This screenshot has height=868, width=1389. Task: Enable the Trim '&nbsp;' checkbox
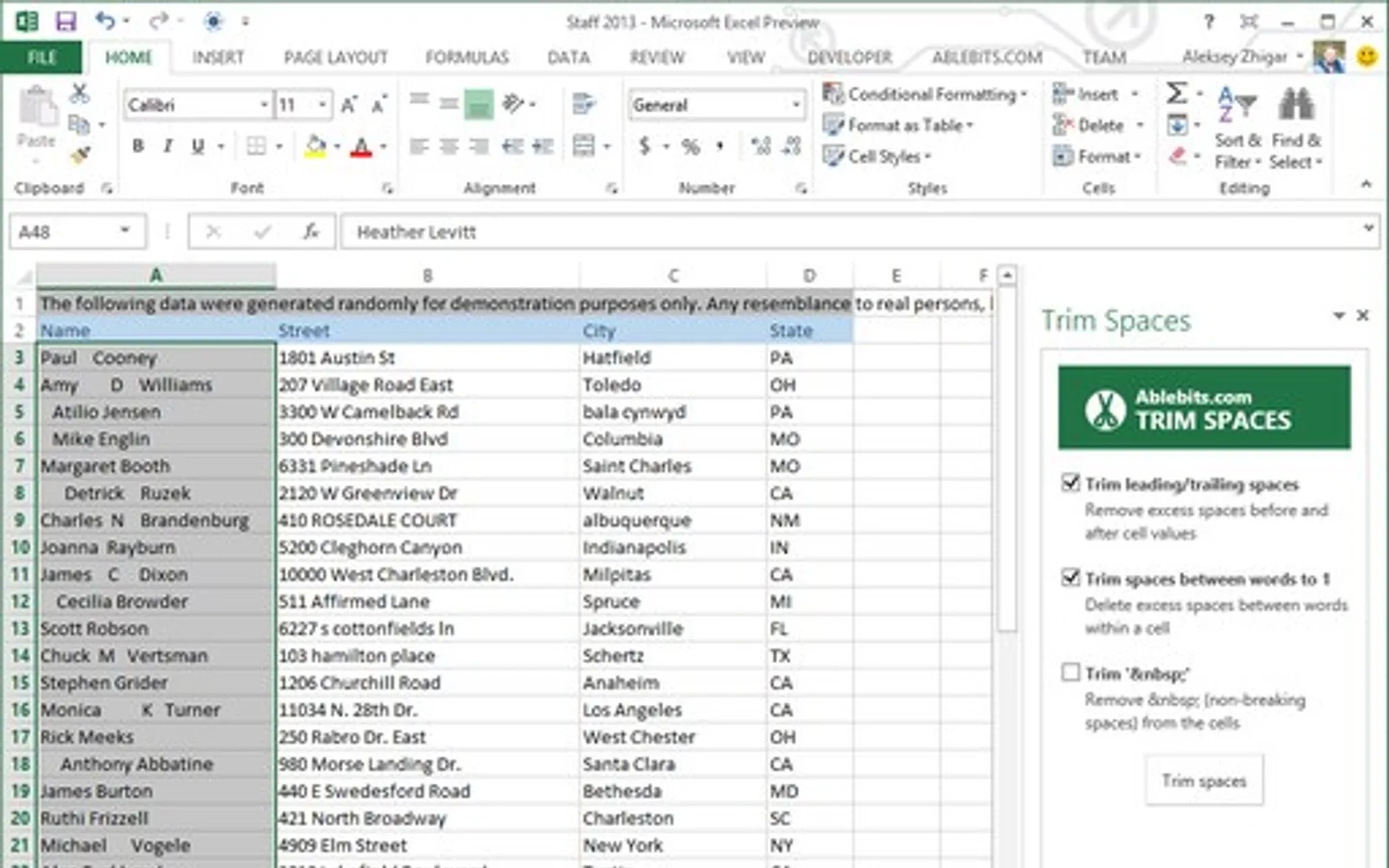point(1070,673)
